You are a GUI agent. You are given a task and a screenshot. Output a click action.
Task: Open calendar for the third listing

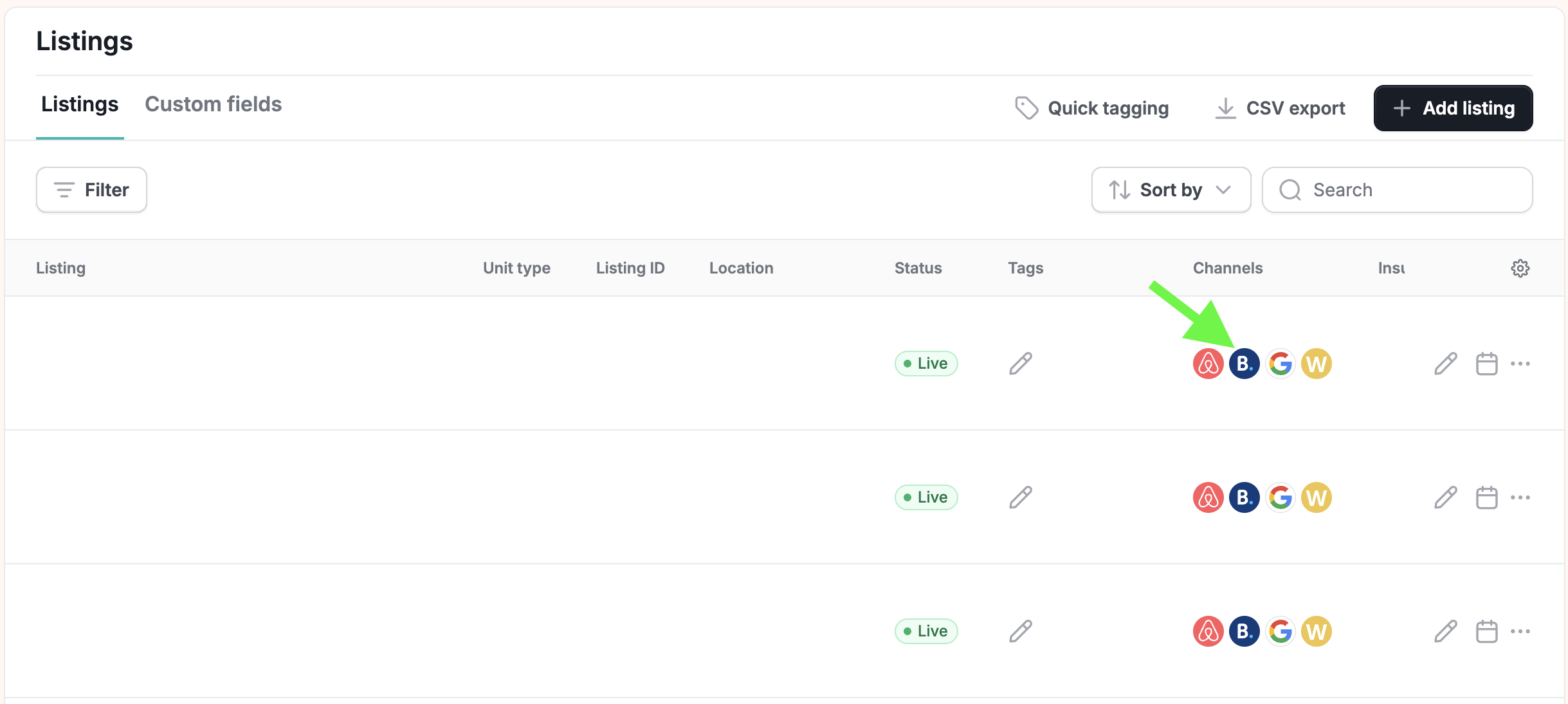tap(1486, 631)
